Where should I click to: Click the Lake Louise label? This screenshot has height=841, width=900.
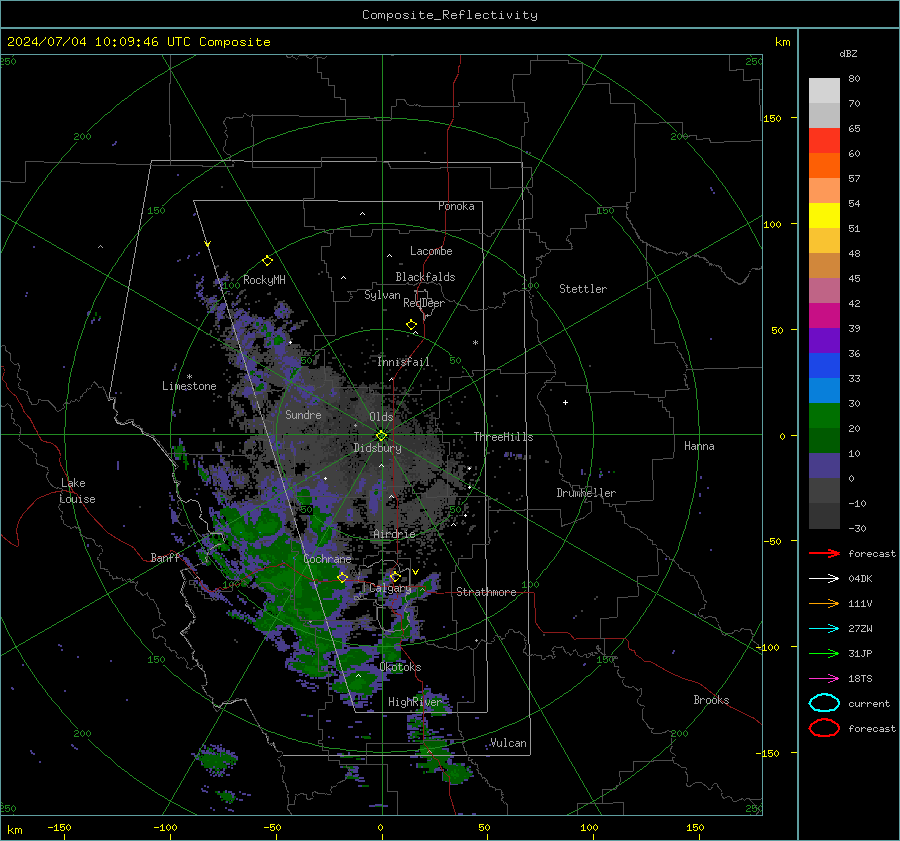tap(77, 491)
